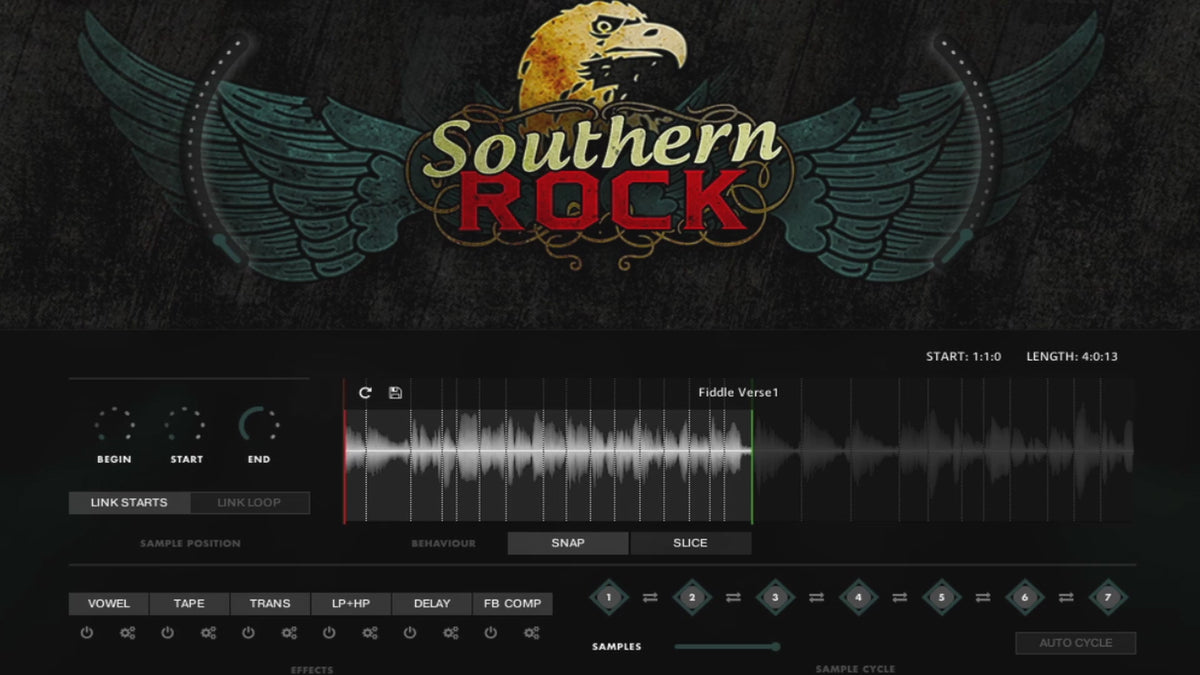Open settings gears for the VOWEL effect
Screen dimensions: 1200x675
pyautogui.click(x=127, y=633)
